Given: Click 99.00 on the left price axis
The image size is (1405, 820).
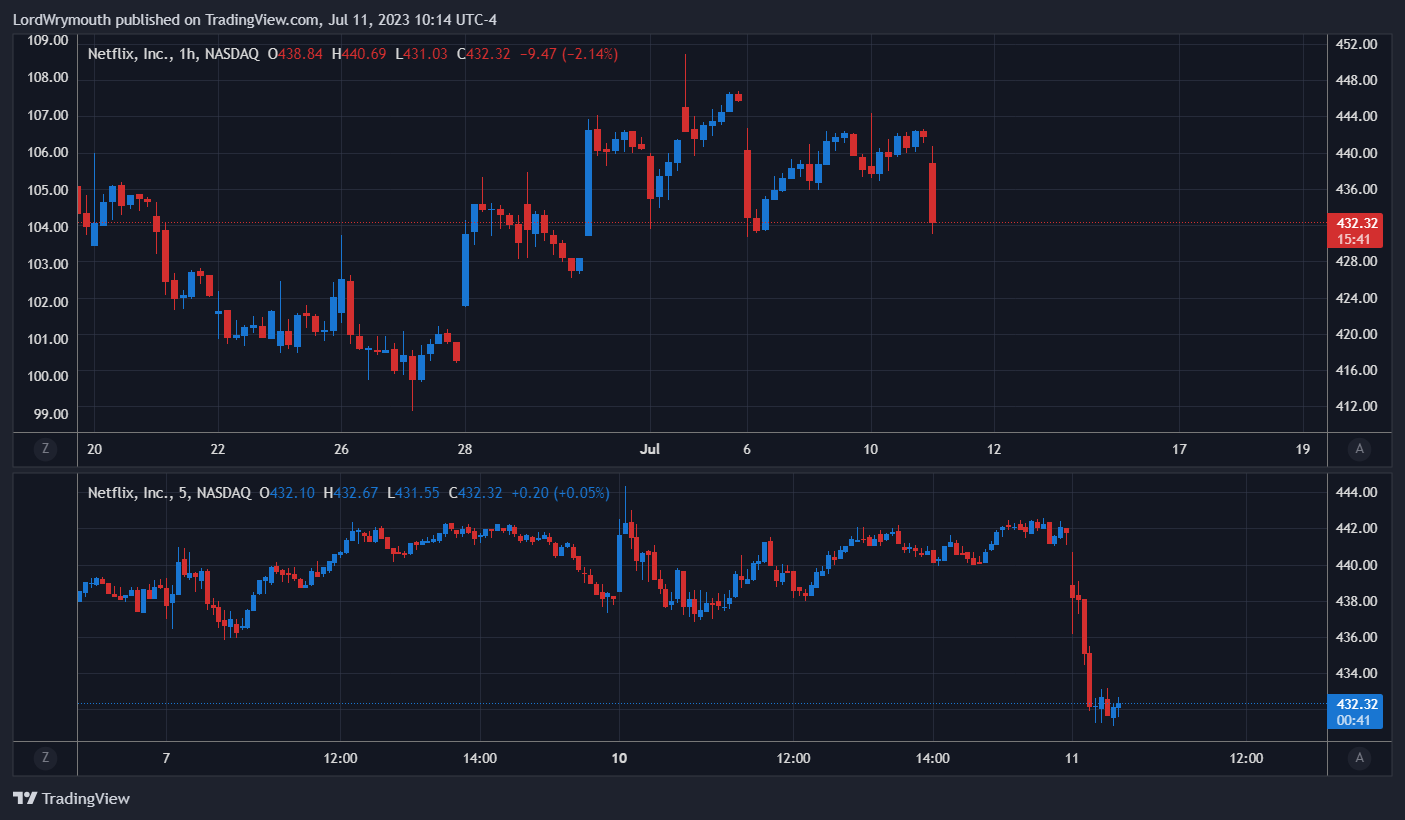Looking at the screenshot, I should [53, 414].
